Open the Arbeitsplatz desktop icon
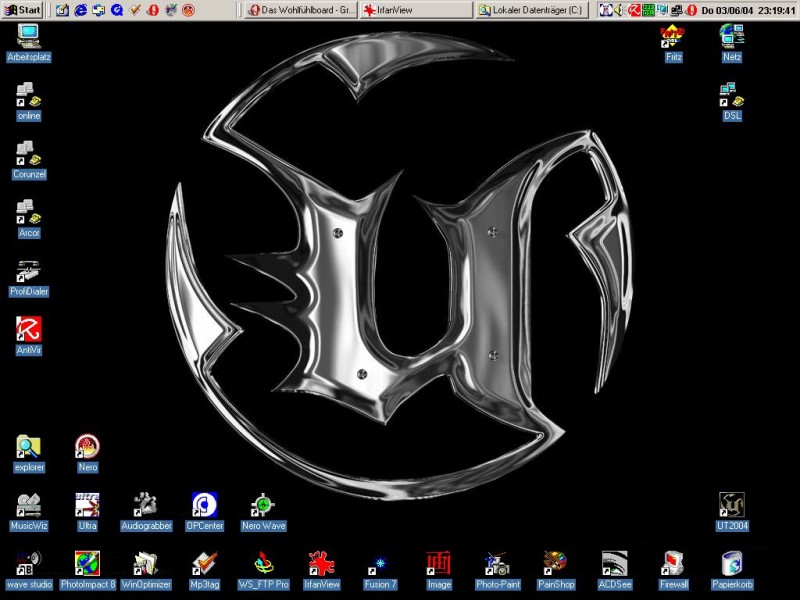Image resolution: width=800 pixels, height=600 pixels. click(29, 37)
